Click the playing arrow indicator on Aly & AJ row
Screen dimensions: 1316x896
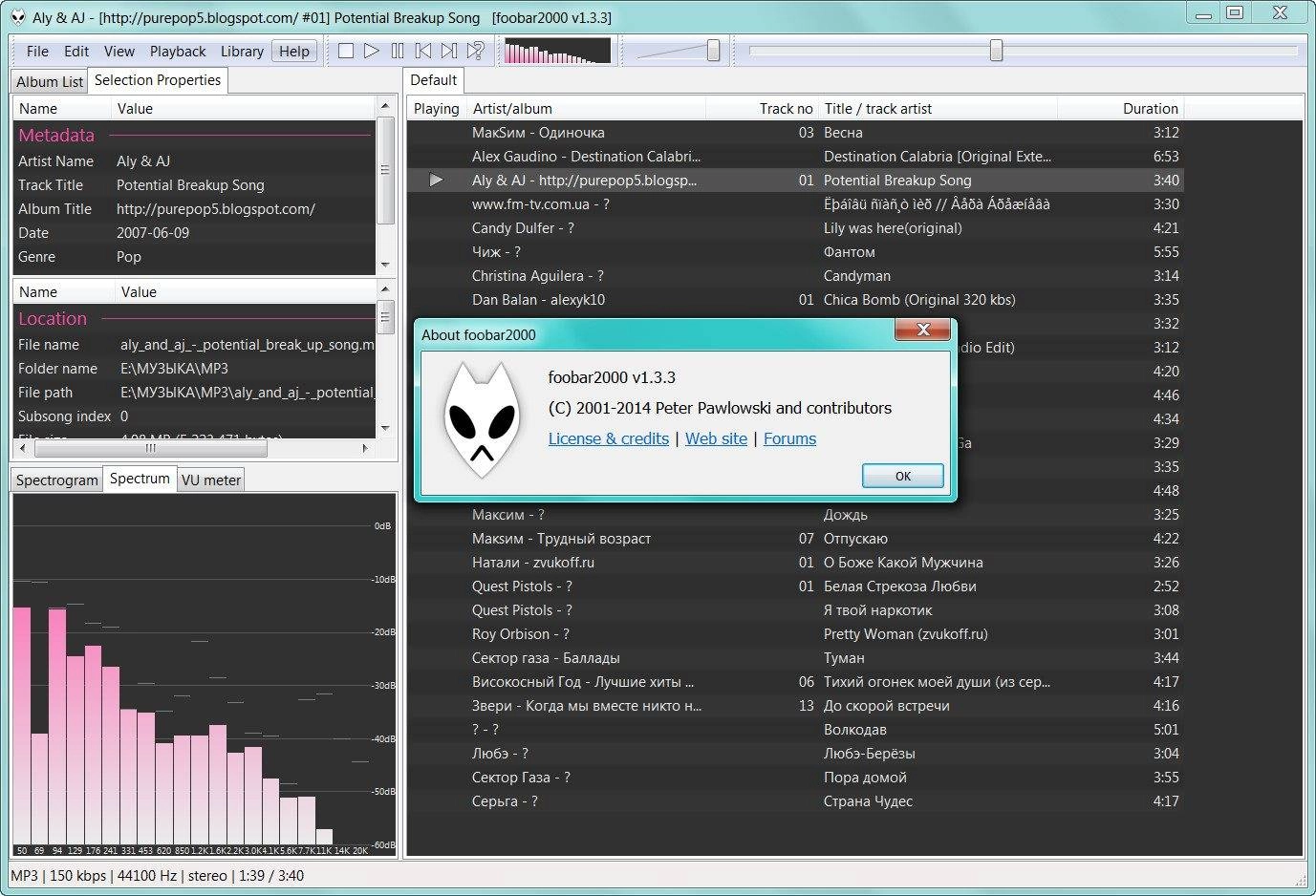[436, 180]
